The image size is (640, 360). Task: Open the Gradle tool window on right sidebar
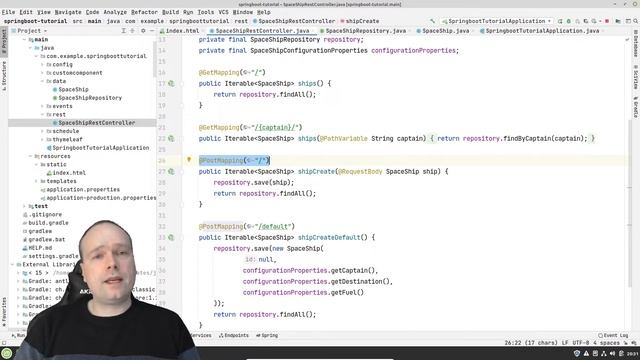636,107
